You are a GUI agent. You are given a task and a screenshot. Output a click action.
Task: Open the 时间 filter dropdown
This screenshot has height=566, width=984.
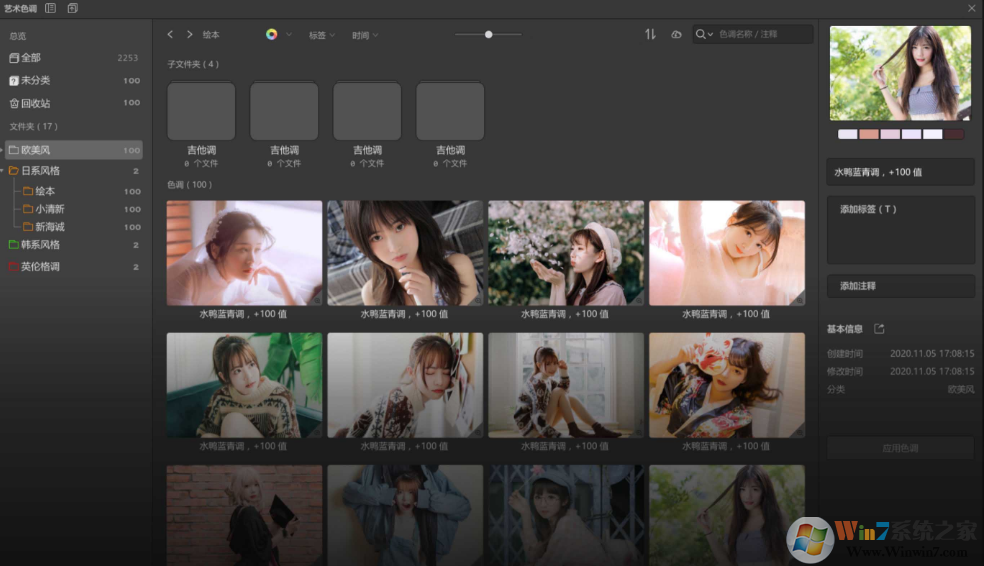point(365,35)
